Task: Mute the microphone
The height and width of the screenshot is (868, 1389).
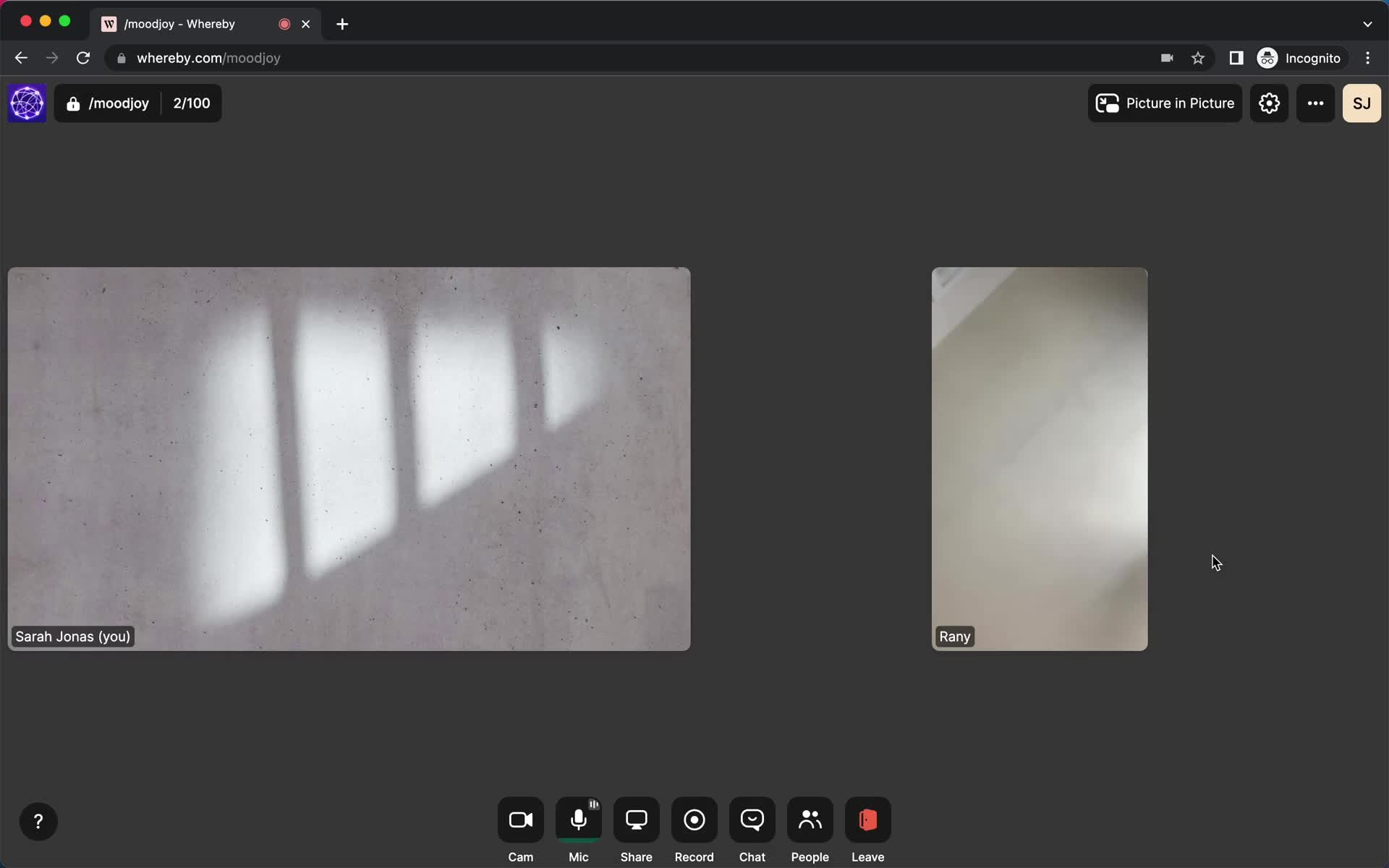Action: point(578,821)
